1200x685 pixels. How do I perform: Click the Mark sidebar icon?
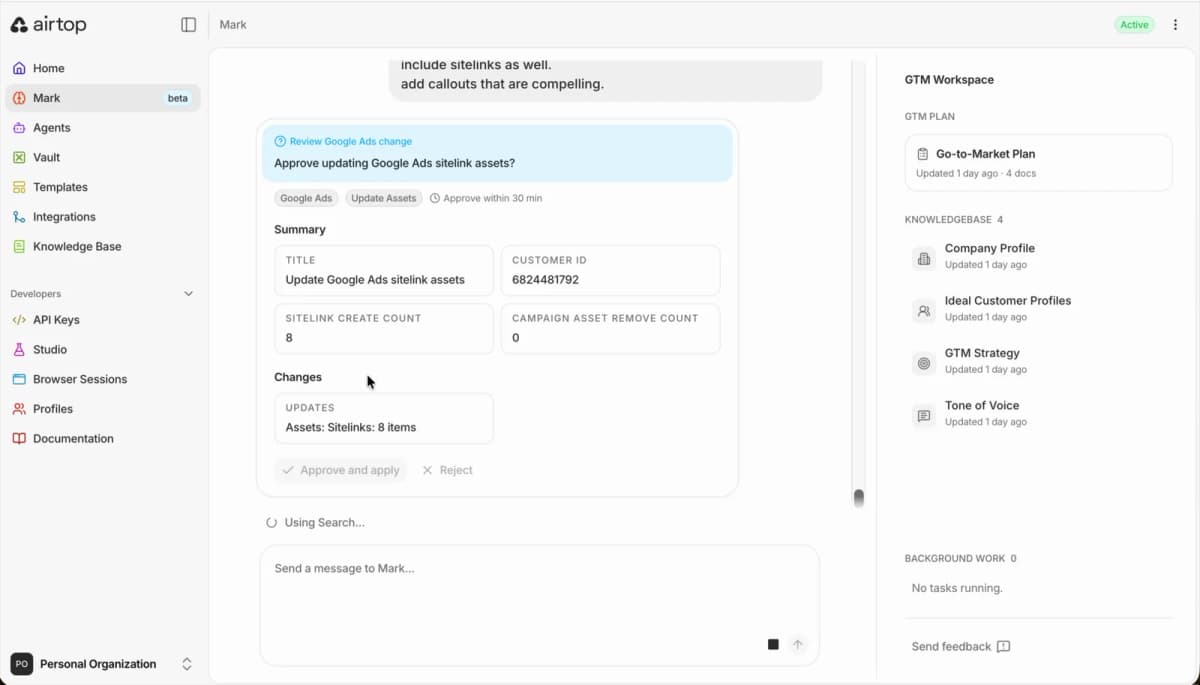19,98
